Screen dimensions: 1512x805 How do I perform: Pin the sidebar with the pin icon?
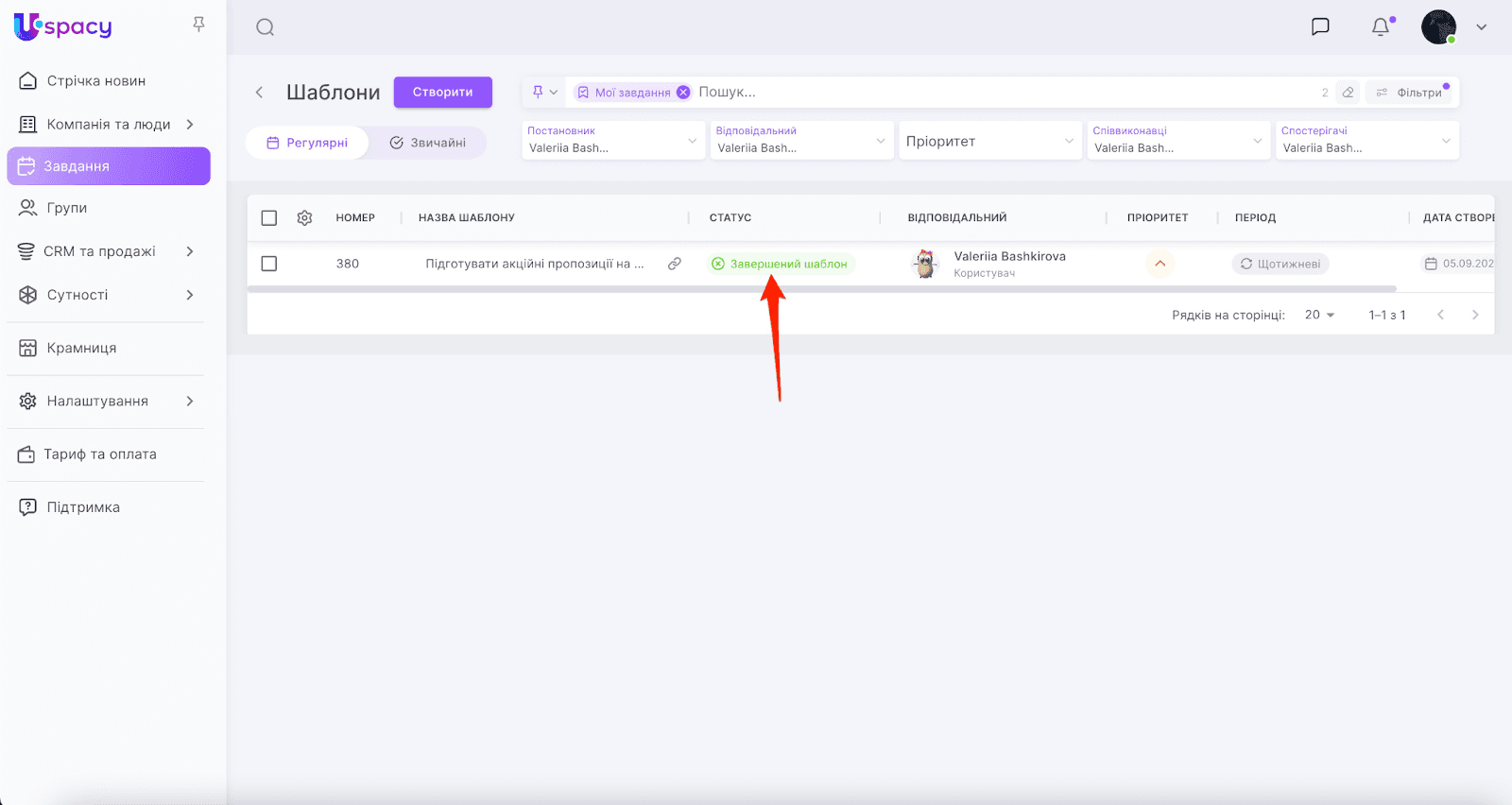tap(198, 25)
